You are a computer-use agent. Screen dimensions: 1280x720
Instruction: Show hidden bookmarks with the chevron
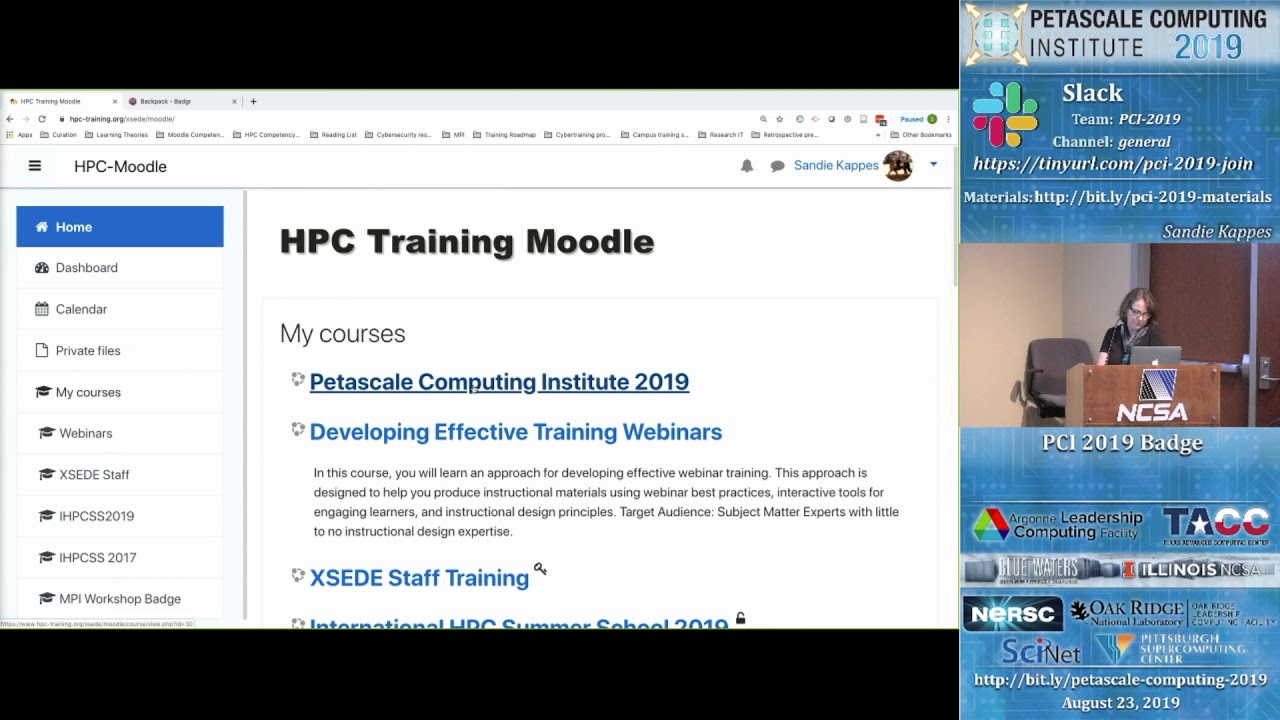(878, 135)
